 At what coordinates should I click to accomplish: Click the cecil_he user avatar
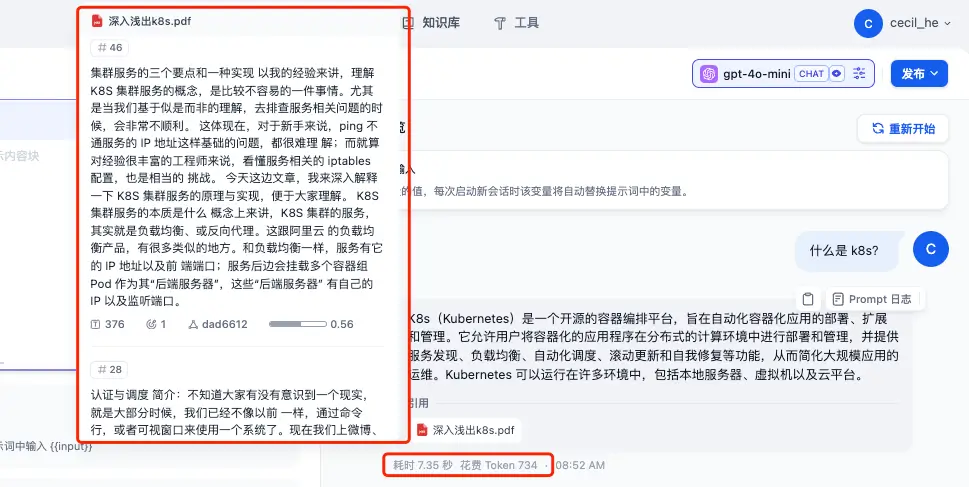tap(868, 23)
